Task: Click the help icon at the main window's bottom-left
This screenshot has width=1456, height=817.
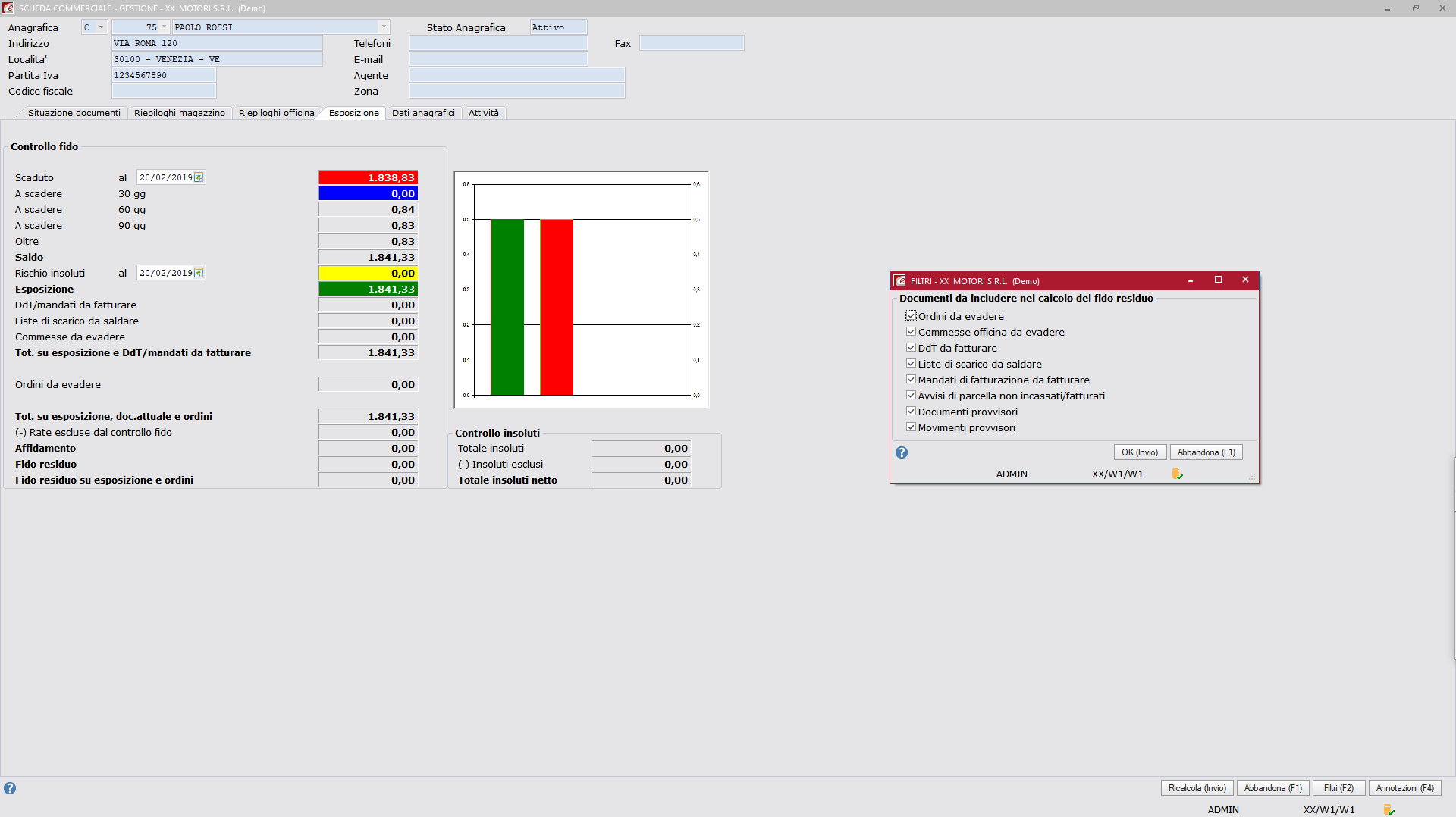Action: point(10,788)
